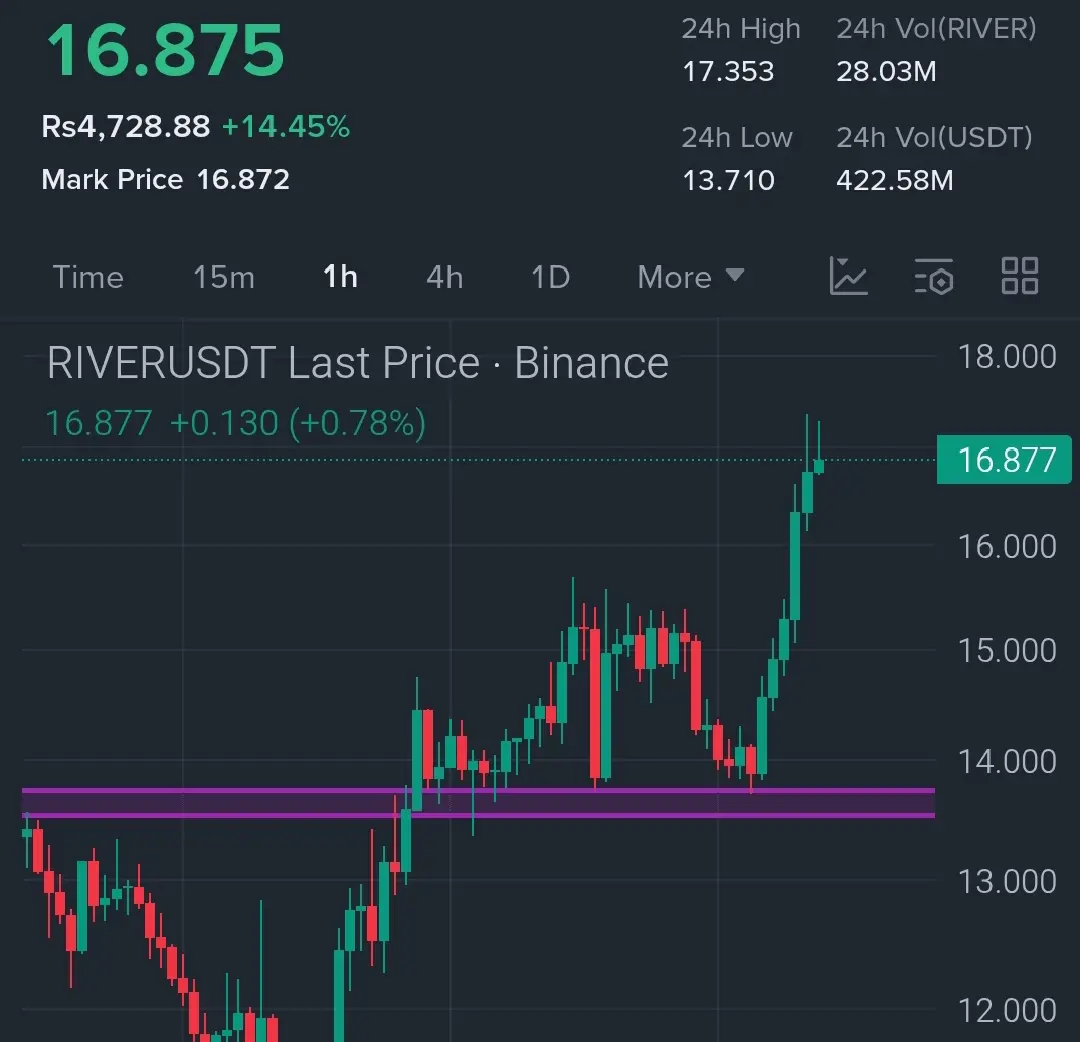
Task: Click the 16.000 price axis label
Action: click(1007, 547)
